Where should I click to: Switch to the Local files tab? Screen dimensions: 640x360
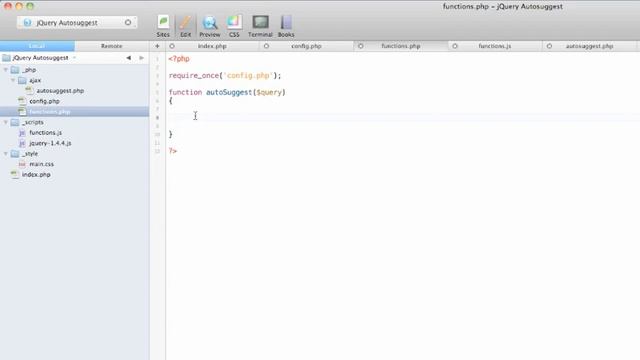coord(37,46)
